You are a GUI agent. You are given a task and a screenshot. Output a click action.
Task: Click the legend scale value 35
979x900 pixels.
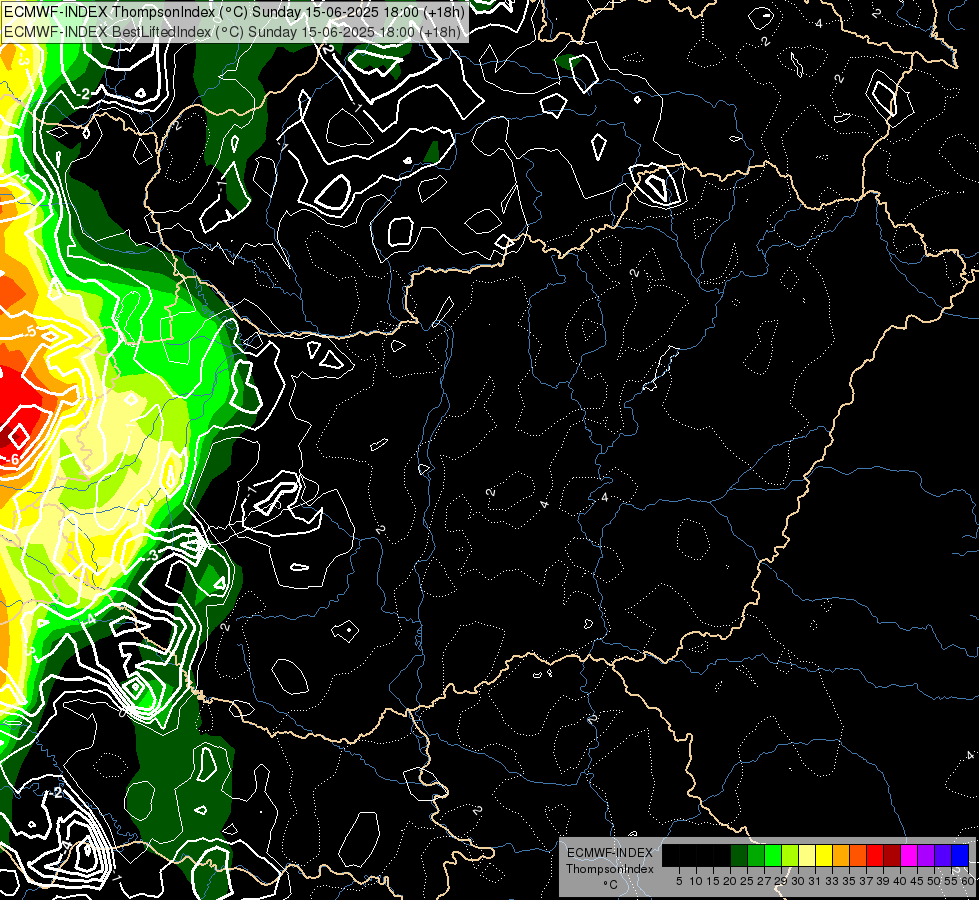tap(850, 881)
